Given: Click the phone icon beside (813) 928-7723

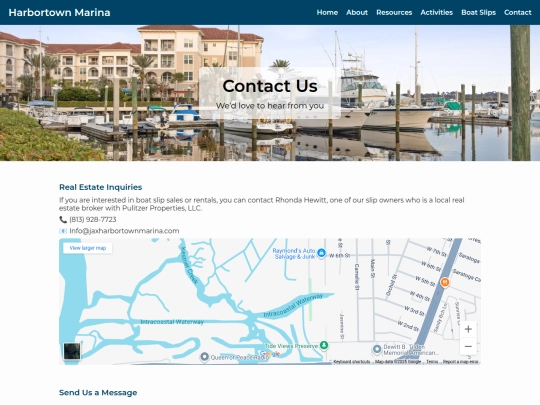Looking at the screenshot, I should coord(63,219).
